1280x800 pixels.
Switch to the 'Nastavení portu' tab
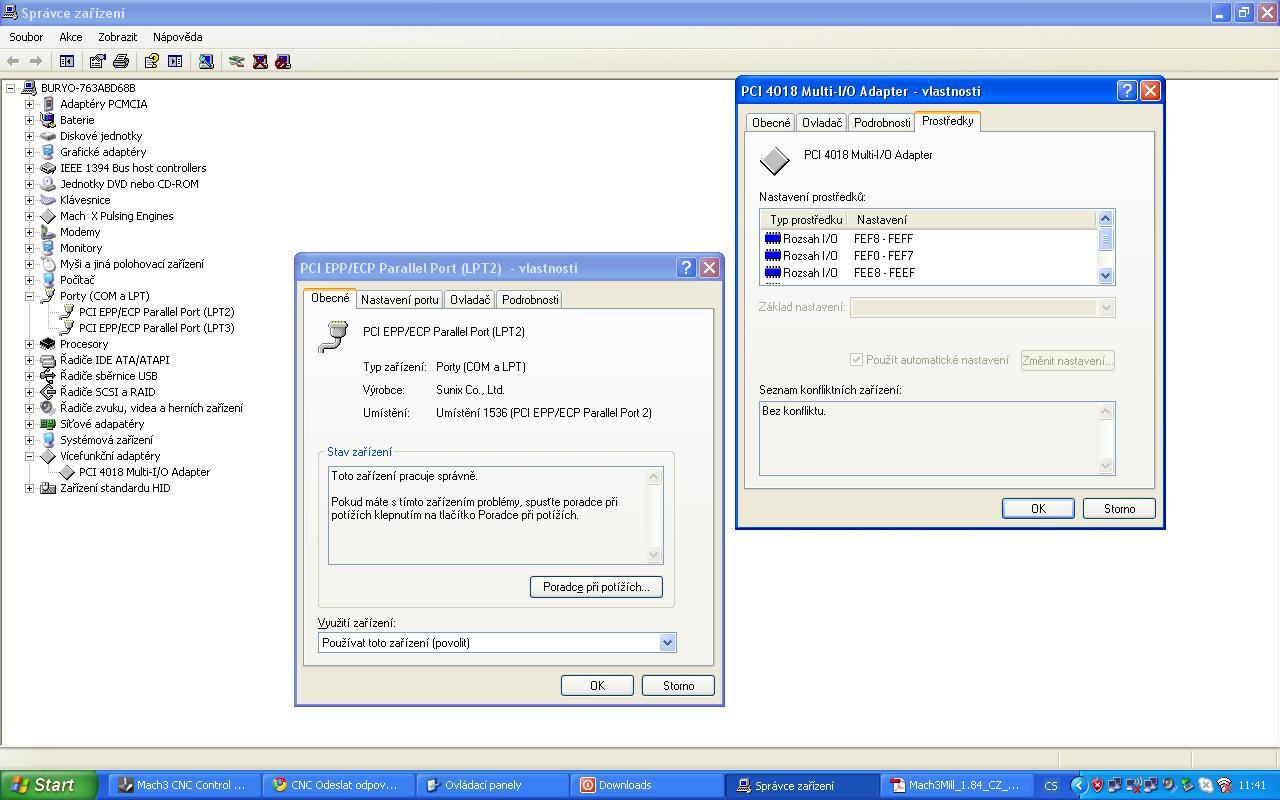click(399, 300)
